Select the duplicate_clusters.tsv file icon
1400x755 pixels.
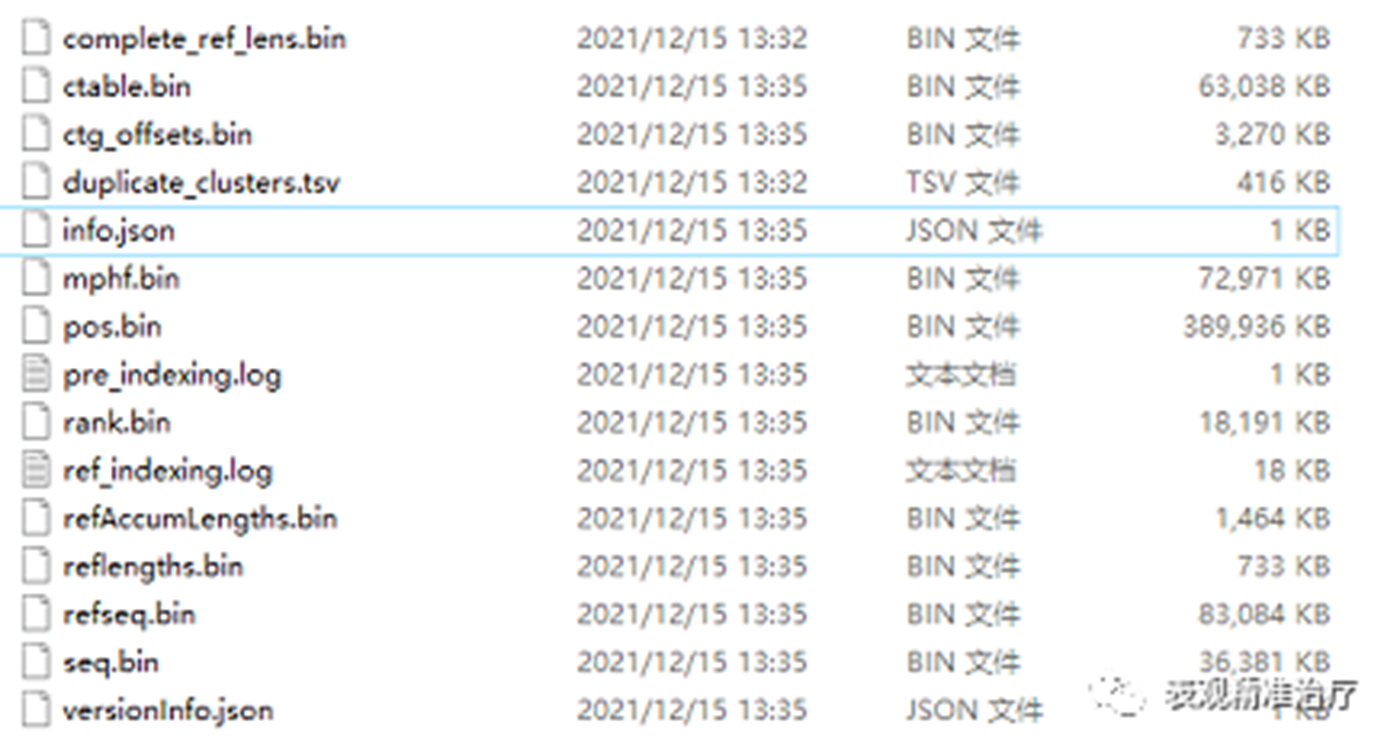tap(36, 183)
